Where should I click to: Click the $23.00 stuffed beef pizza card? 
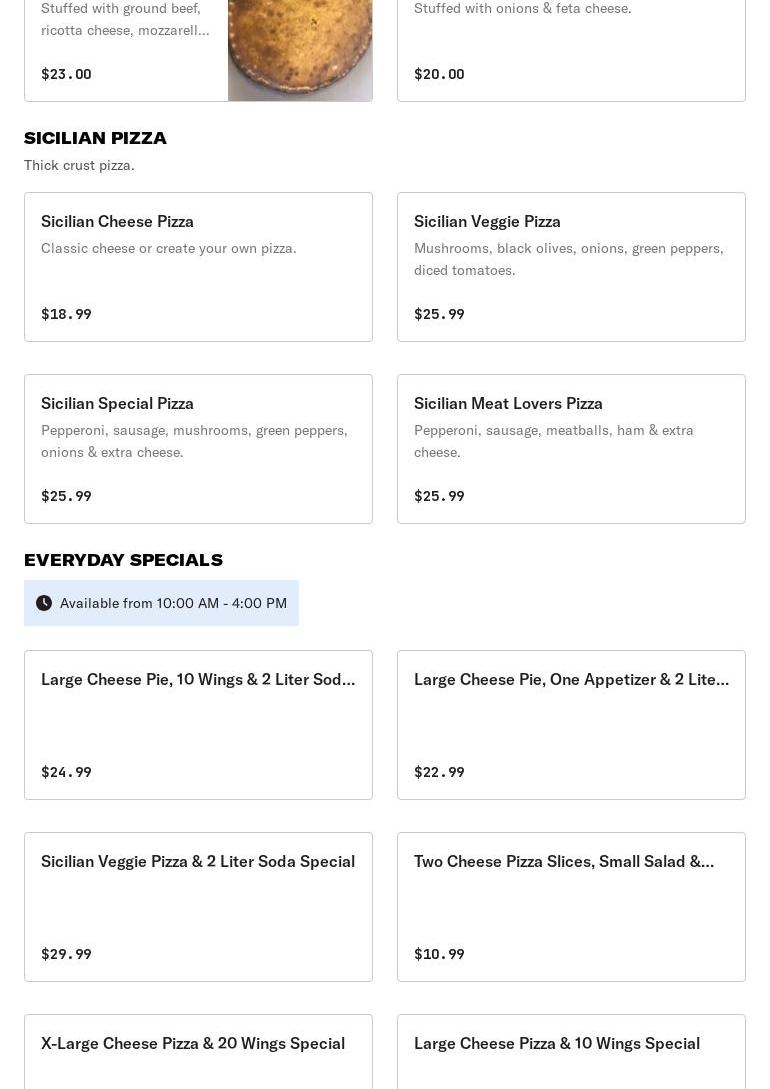point(126,50)
